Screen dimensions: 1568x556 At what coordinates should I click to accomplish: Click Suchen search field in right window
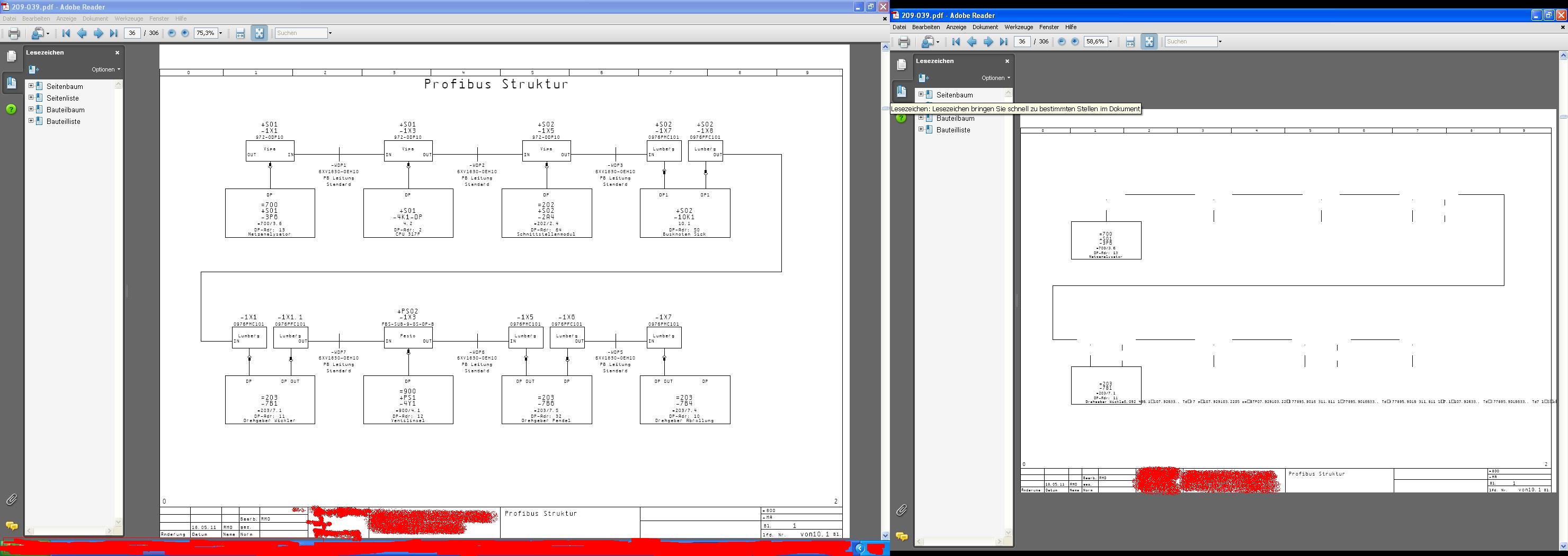coord(1191,42)
